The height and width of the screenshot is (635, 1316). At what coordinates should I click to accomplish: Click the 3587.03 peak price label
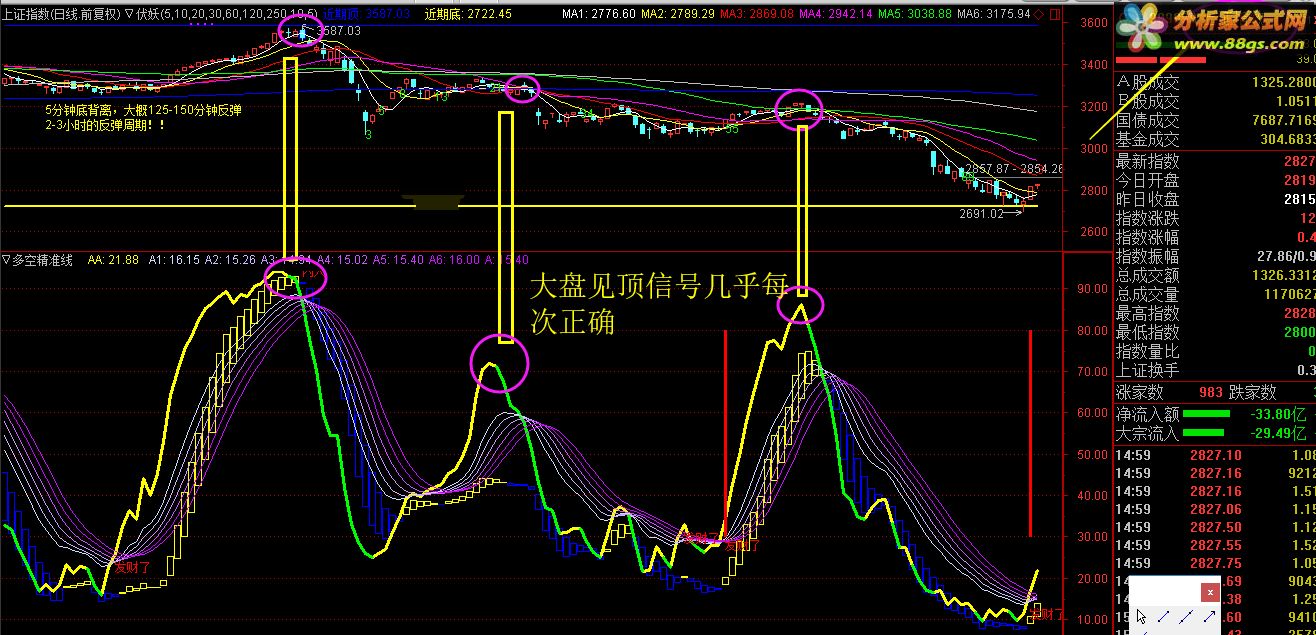tap(339, 32)
